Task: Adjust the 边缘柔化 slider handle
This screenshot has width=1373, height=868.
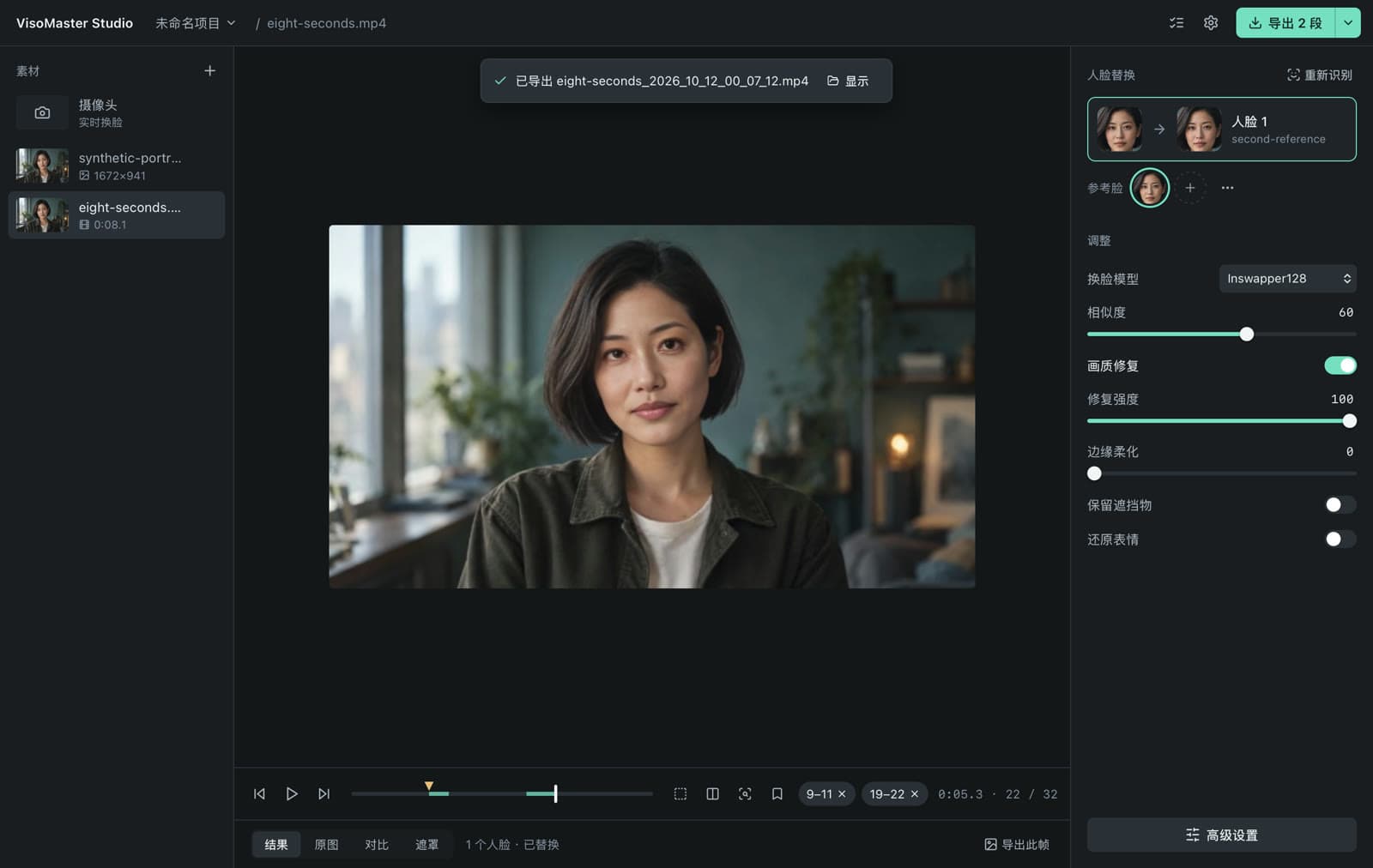Action: (x=1094, y=473)
